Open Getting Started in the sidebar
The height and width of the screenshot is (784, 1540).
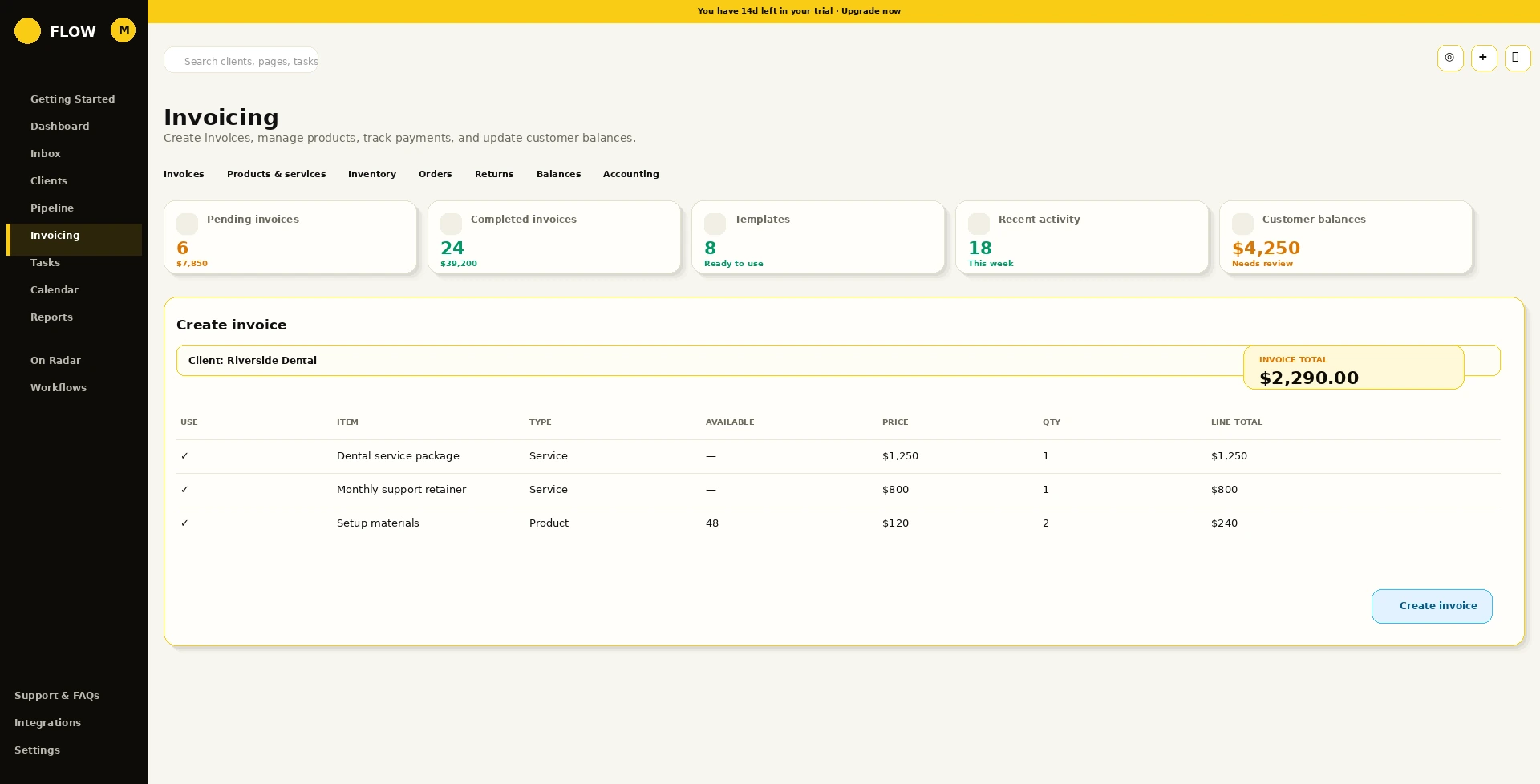pos(73,99)
